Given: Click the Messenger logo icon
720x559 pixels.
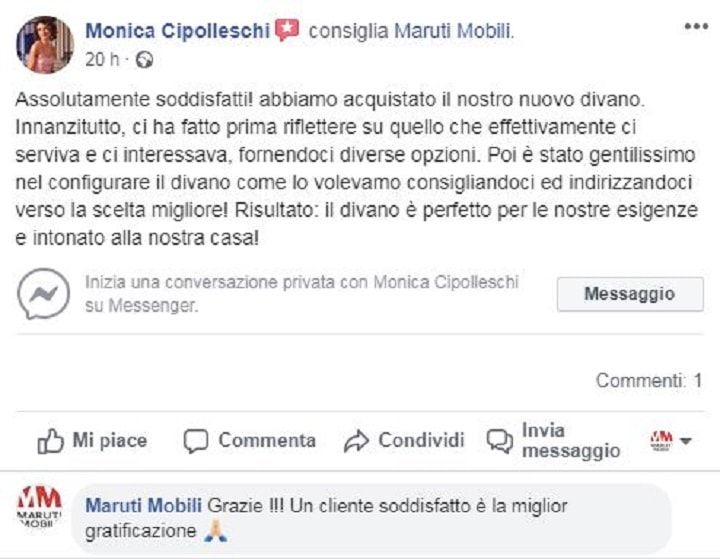Looking at the screenshot, I should click(44, 294).
